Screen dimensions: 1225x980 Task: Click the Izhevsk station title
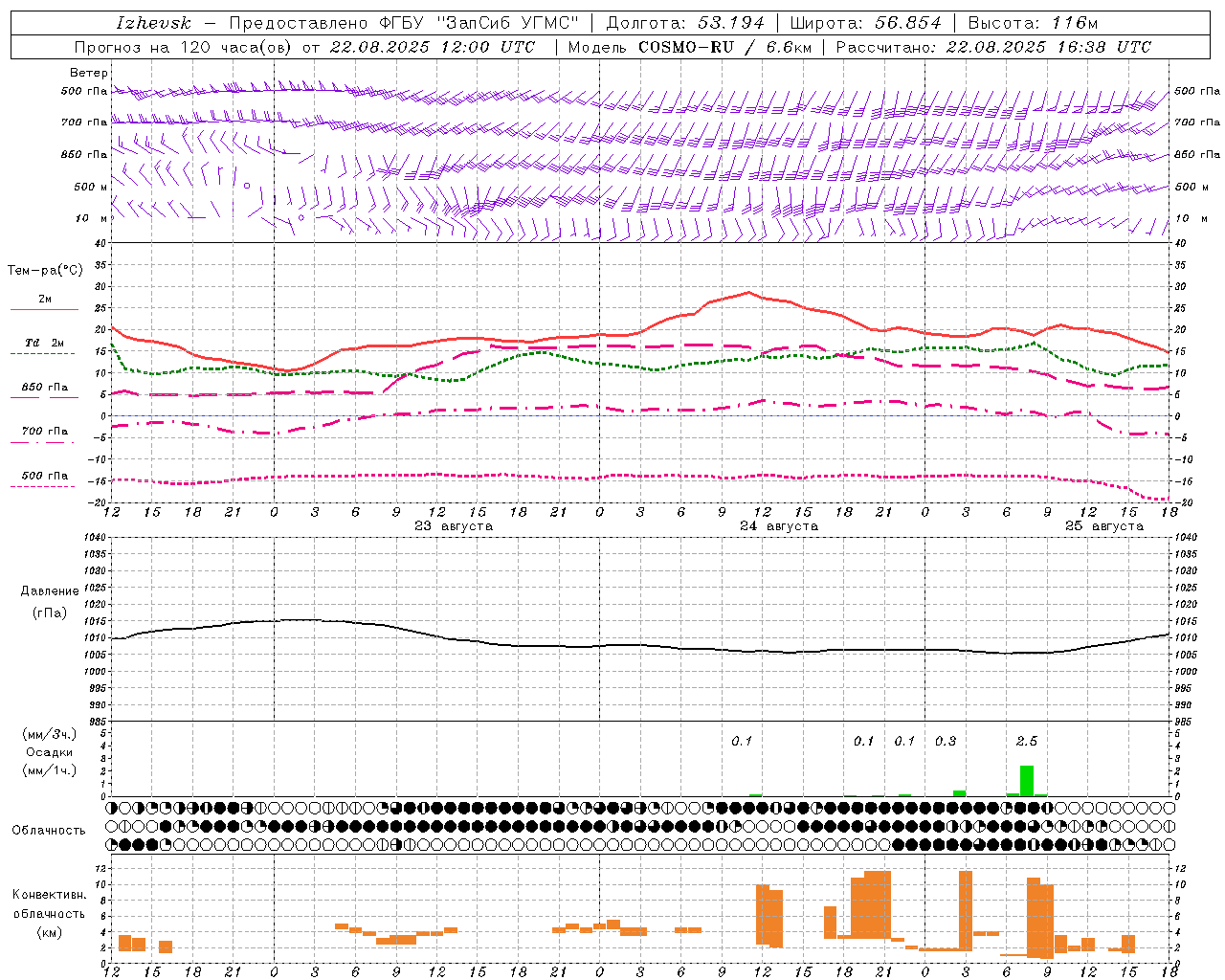pos(154,22)
